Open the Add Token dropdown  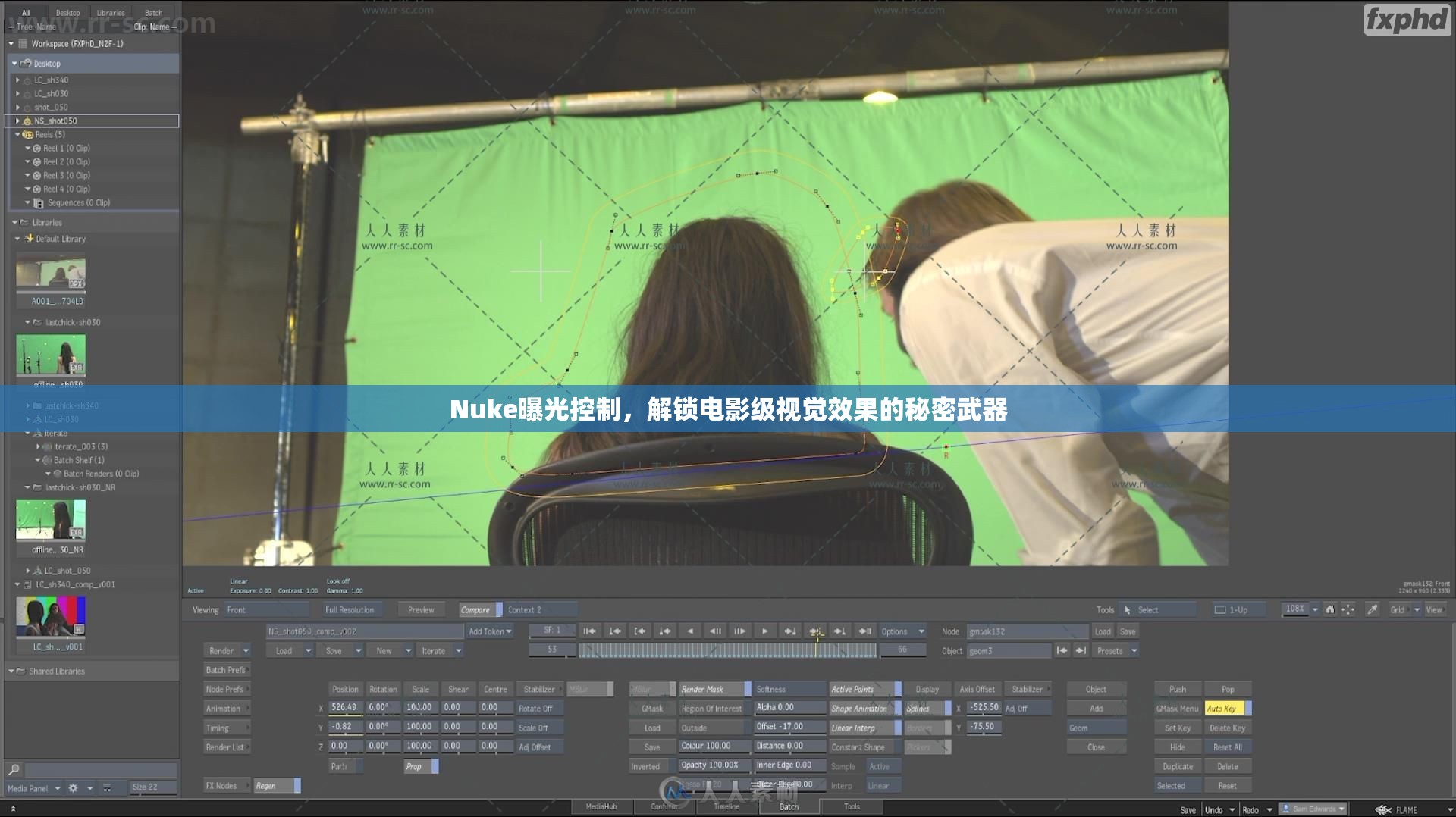pyautogui.click(x=490, y=631)
